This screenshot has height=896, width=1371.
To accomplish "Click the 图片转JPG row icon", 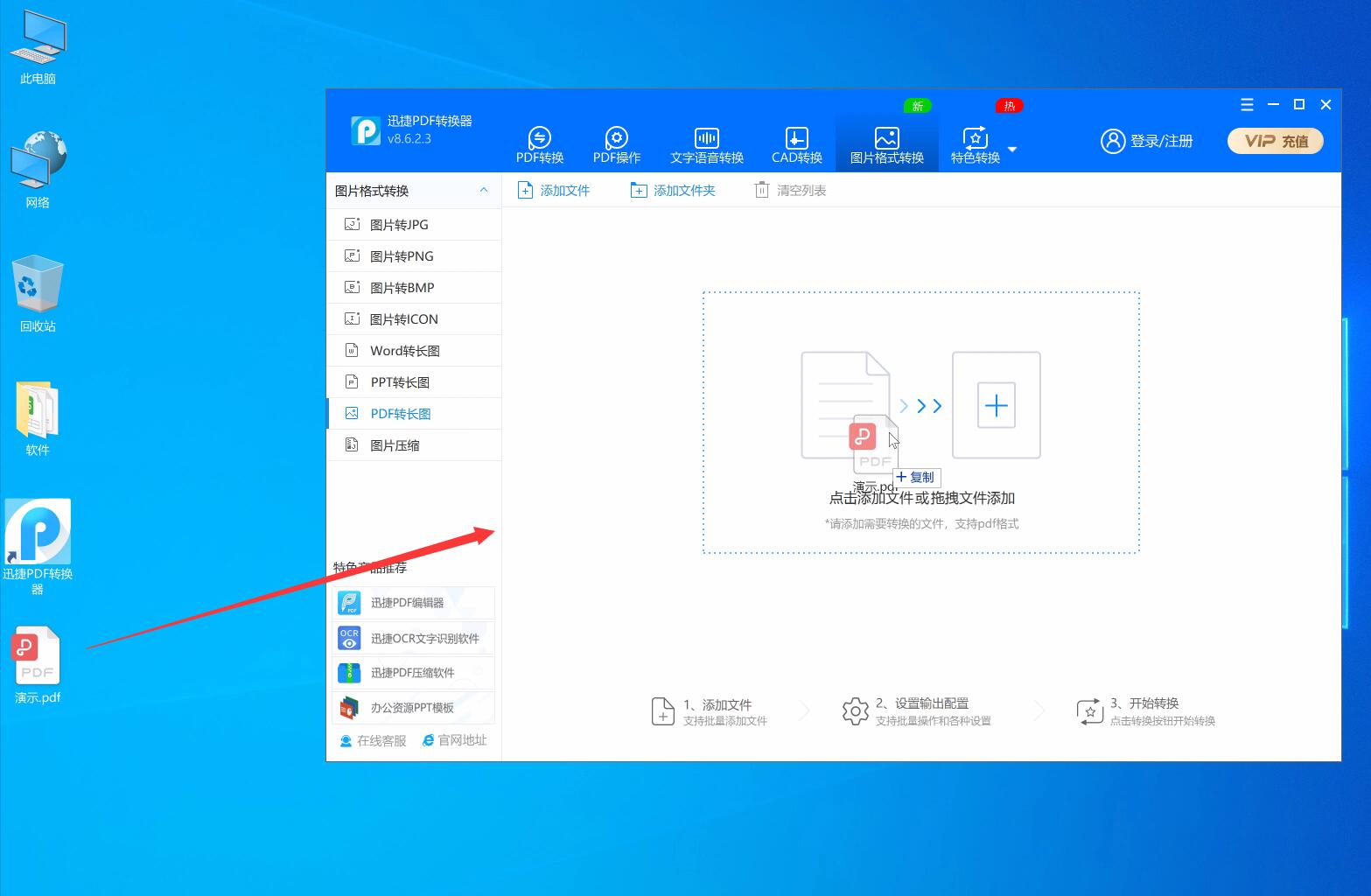I will point(352,224).
